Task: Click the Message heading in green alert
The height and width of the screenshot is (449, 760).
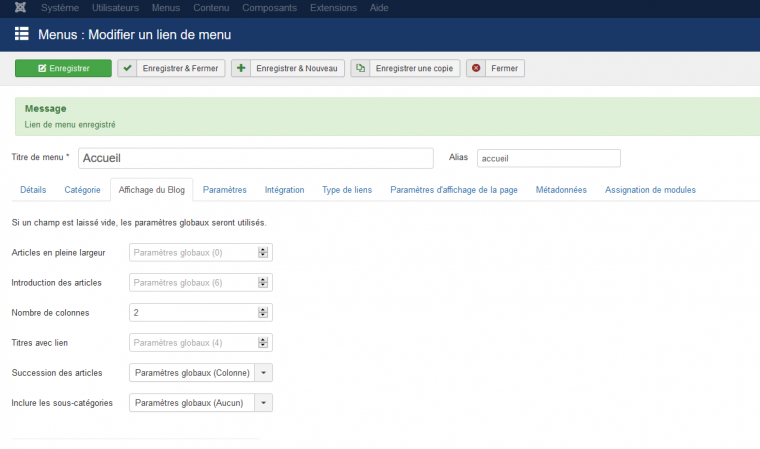Action: coord(46,109)
